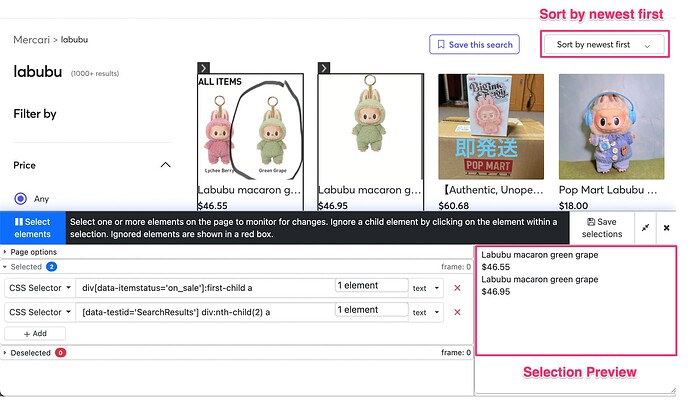Toggle the Select elements button
Screen dimensions: 690x408
pyautogui.click(x=33, y=228)
